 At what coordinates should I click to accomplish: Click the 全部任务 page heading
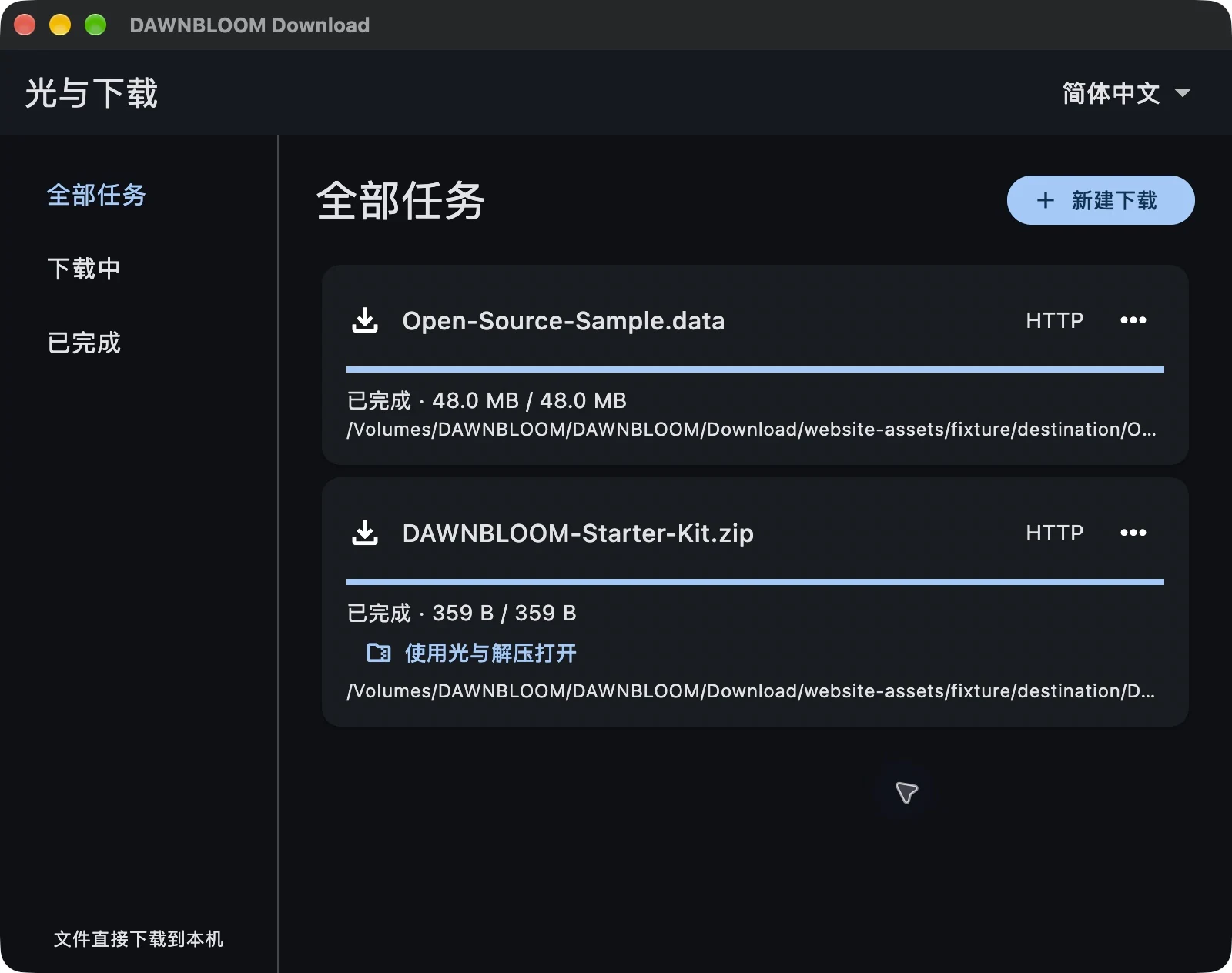click(400, 200)
